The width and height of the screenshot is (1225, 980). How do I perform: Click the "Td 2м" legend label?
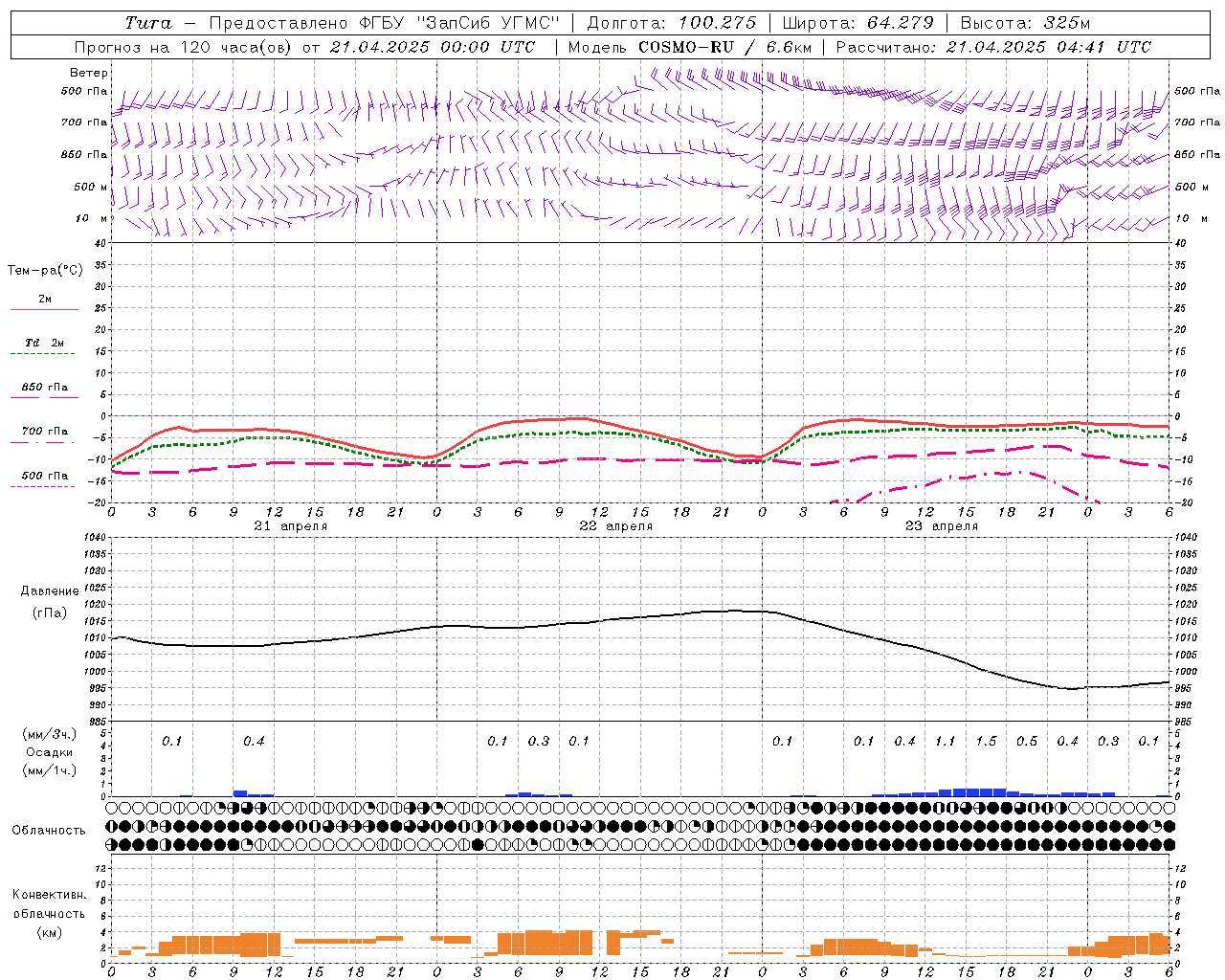45,343
